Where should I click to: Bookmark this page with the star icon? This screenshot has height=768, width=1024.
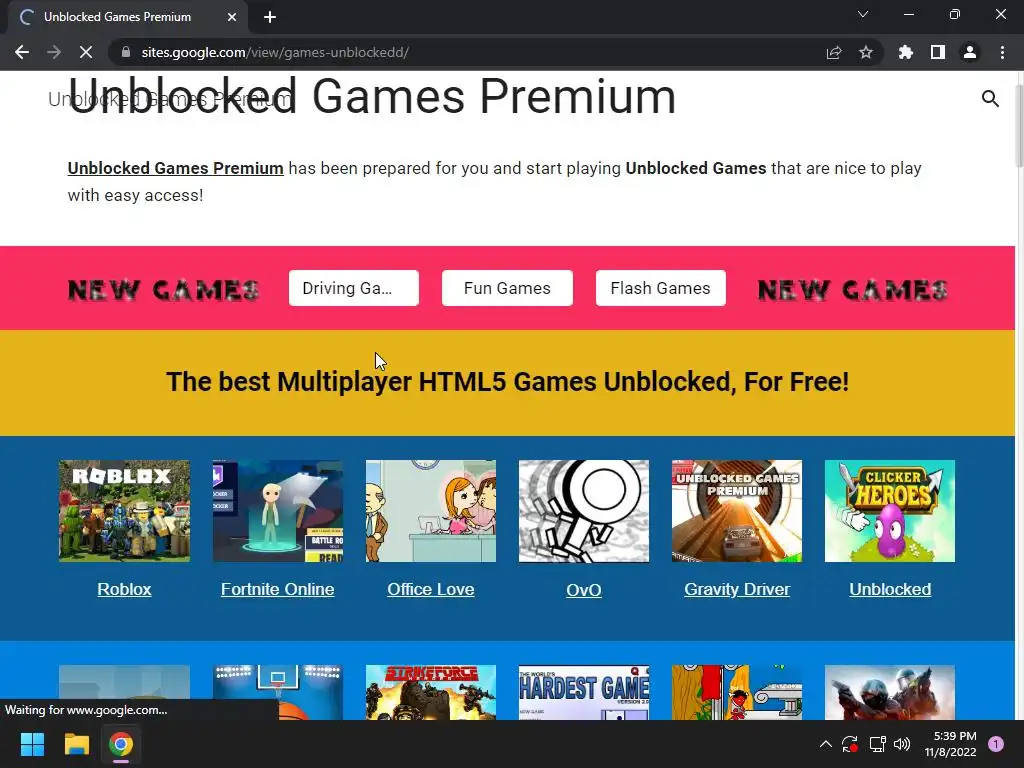point(865,52)
